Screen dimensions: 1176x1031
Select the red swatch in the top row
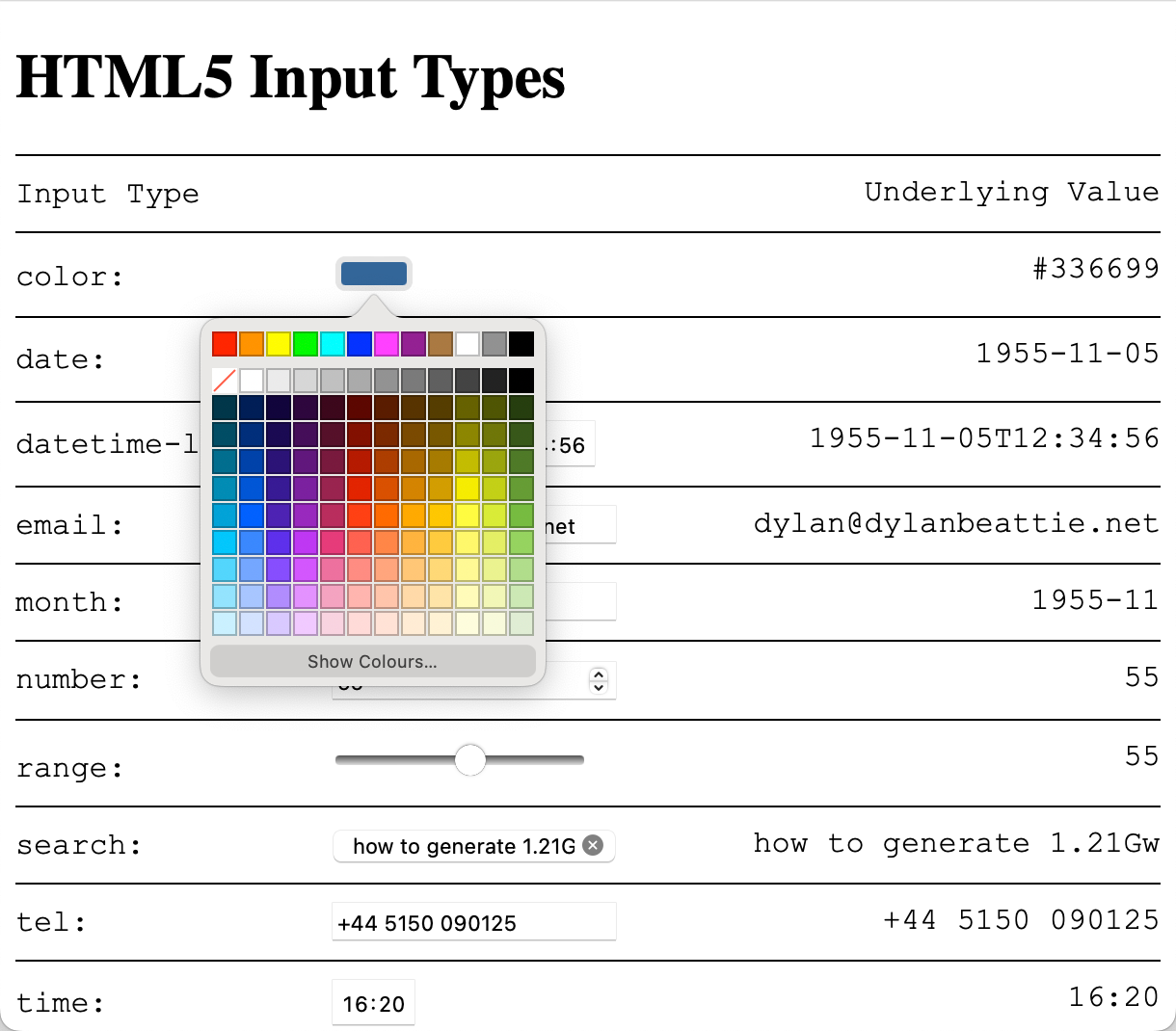pos(223,343)
